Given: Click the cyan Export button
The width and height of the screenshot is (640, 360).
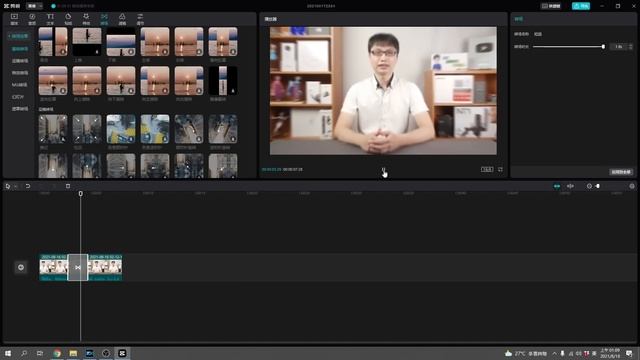Looking at the screenshot, I should coord(581,6).
